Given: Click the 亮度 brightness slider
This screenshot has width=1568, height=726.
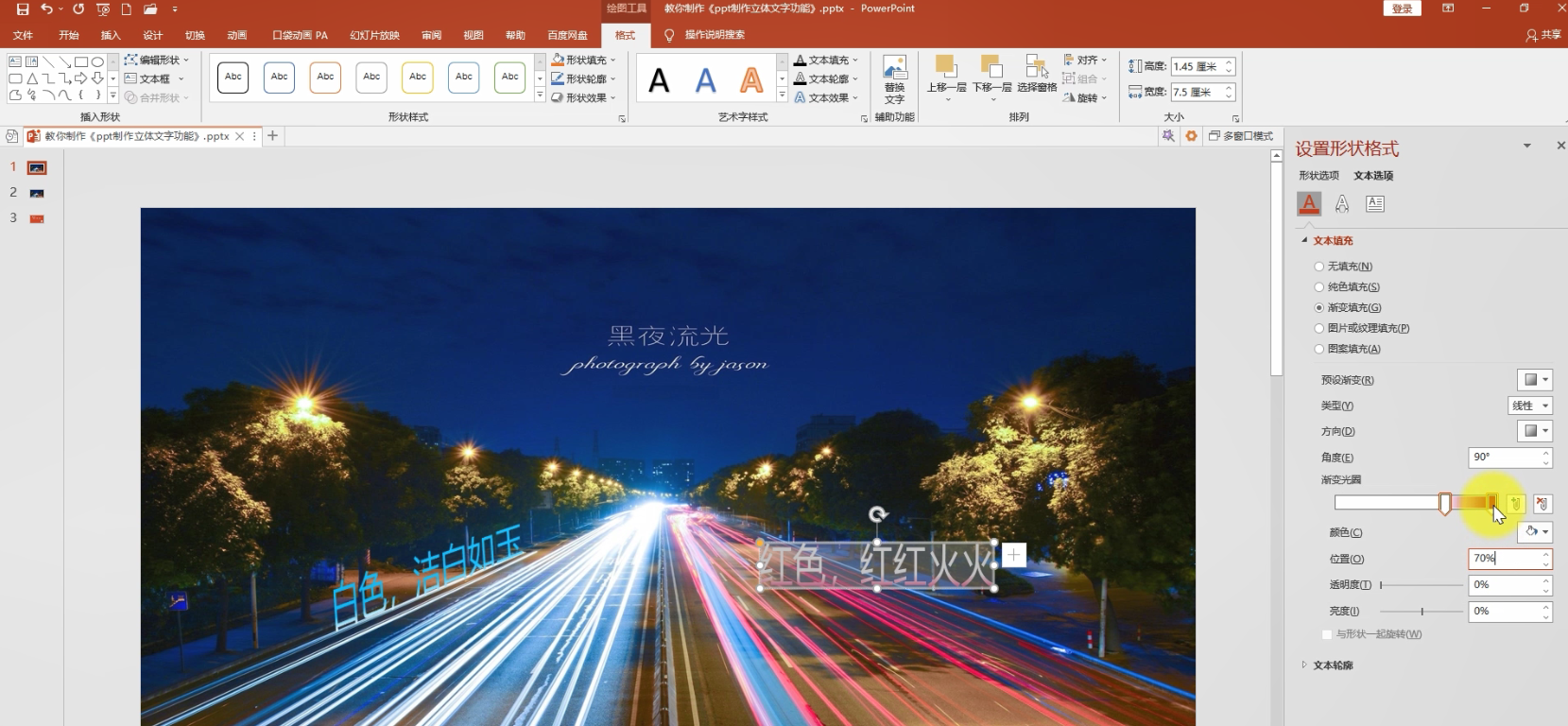Looking at the screenshot, I should [x=1422, y=612].
